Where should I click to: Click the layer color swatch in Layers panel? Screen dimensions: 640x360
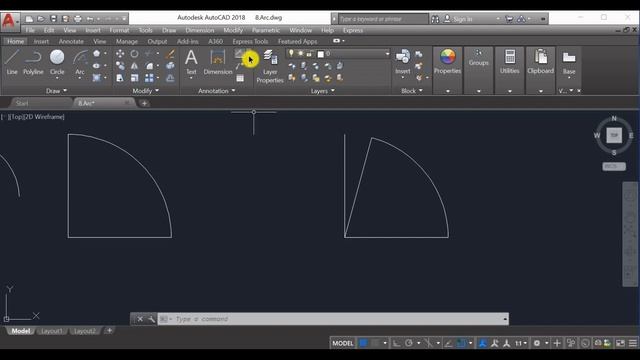(321, 54)
